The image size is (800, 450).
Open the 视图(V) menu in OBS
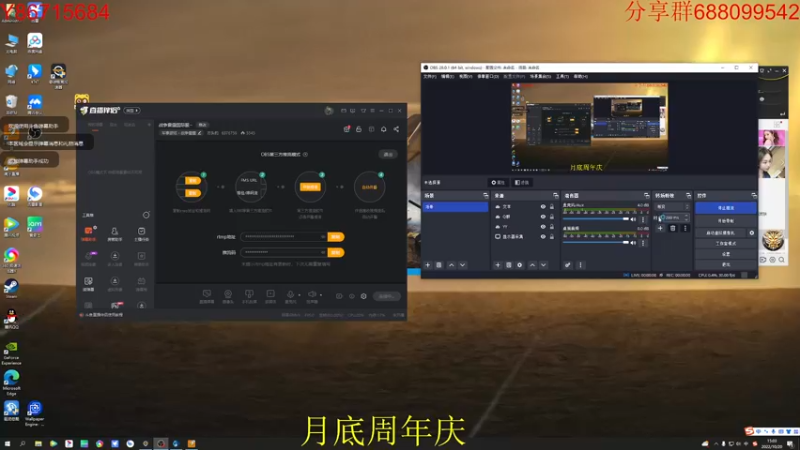(x=465, y=77)
